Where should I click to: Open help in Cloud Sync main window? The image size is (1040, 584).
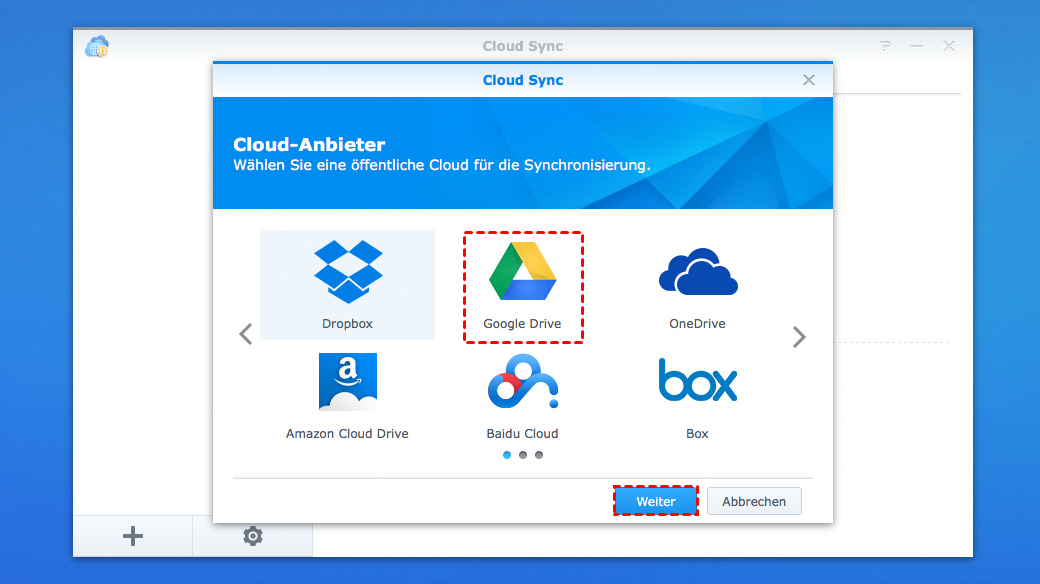pyautogui.click(x=885, y=46)
